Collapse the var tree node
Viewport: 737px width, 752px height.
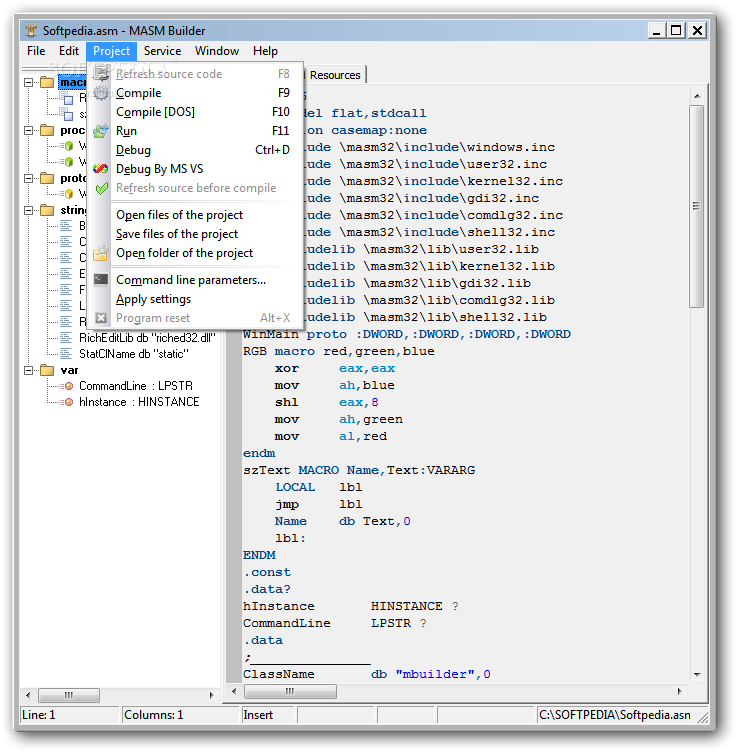pos(29,370)
